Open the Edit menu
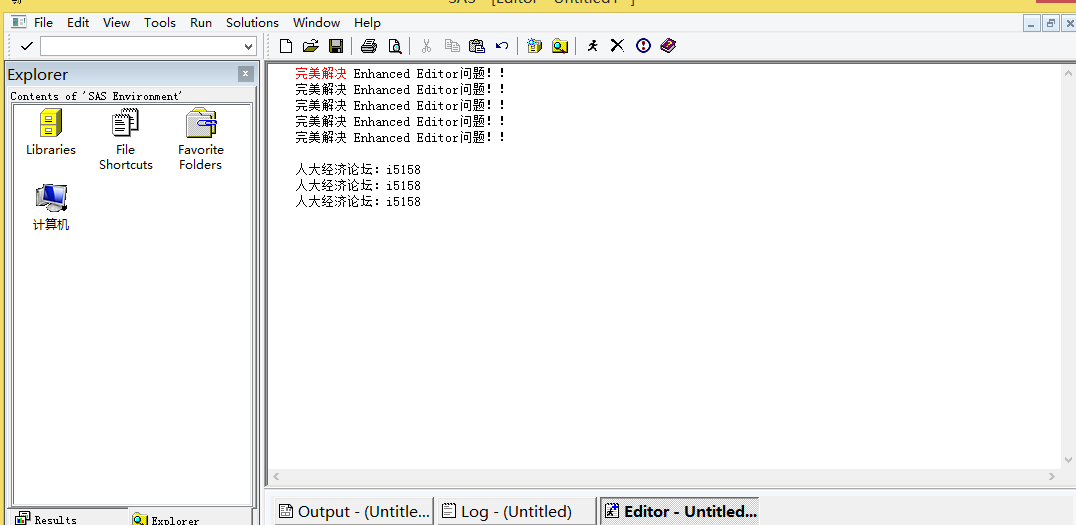The width and height of the screenshot is (1076, 525). click(78, 23)
